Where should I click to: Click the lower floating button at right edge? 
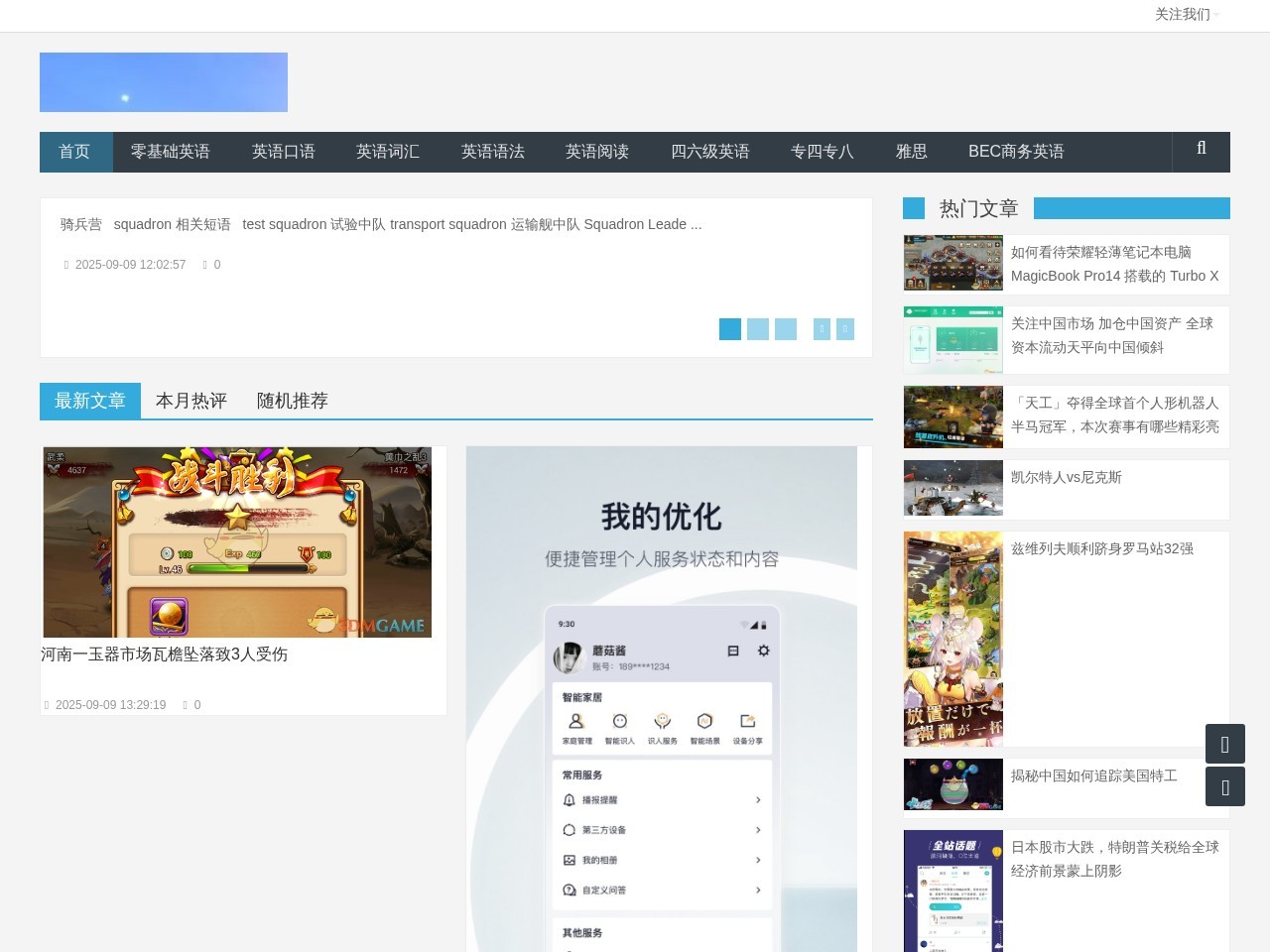(1225, 786)
